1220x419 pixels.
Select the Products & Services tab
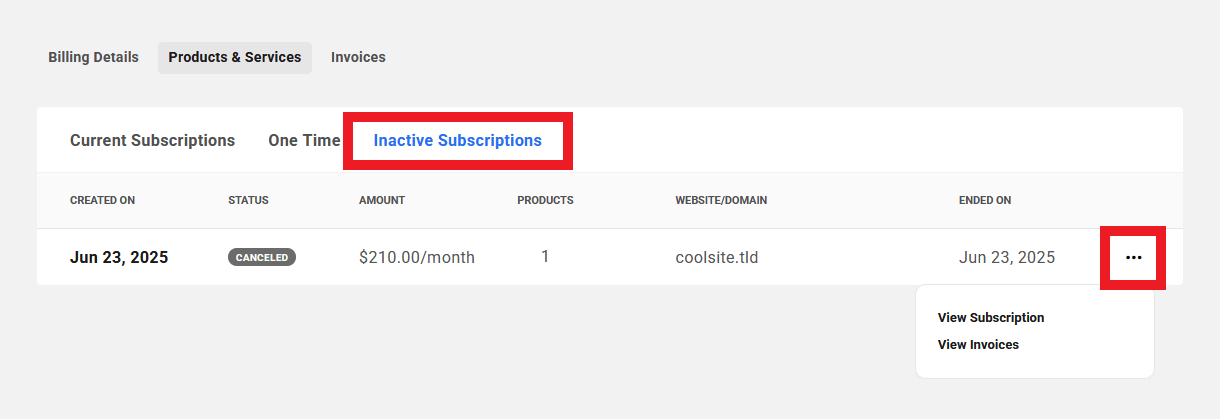tap(235, 57)
